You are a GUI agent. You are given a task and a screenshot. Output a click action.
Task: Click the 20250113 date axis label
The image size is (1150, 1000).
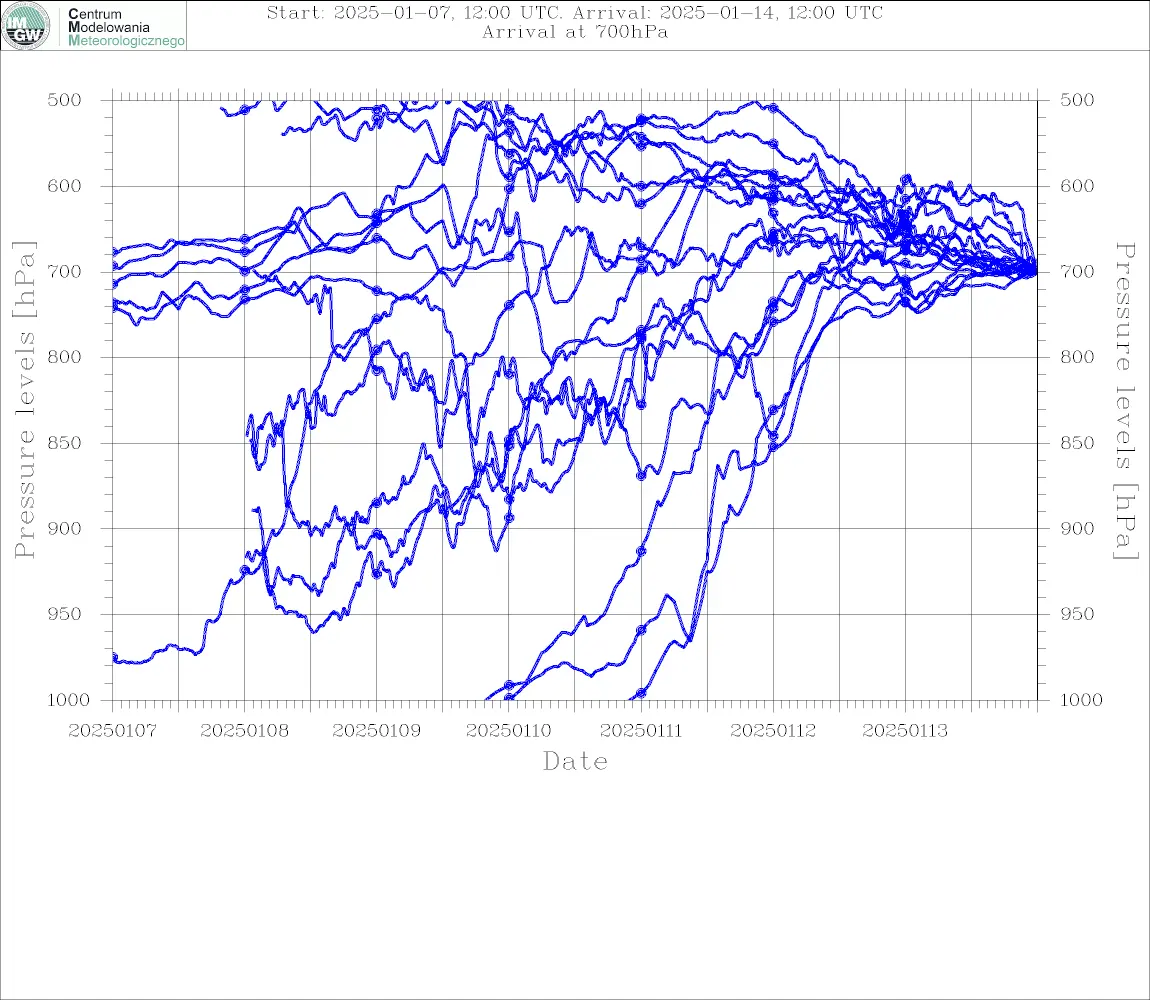[x=905, y=731]
